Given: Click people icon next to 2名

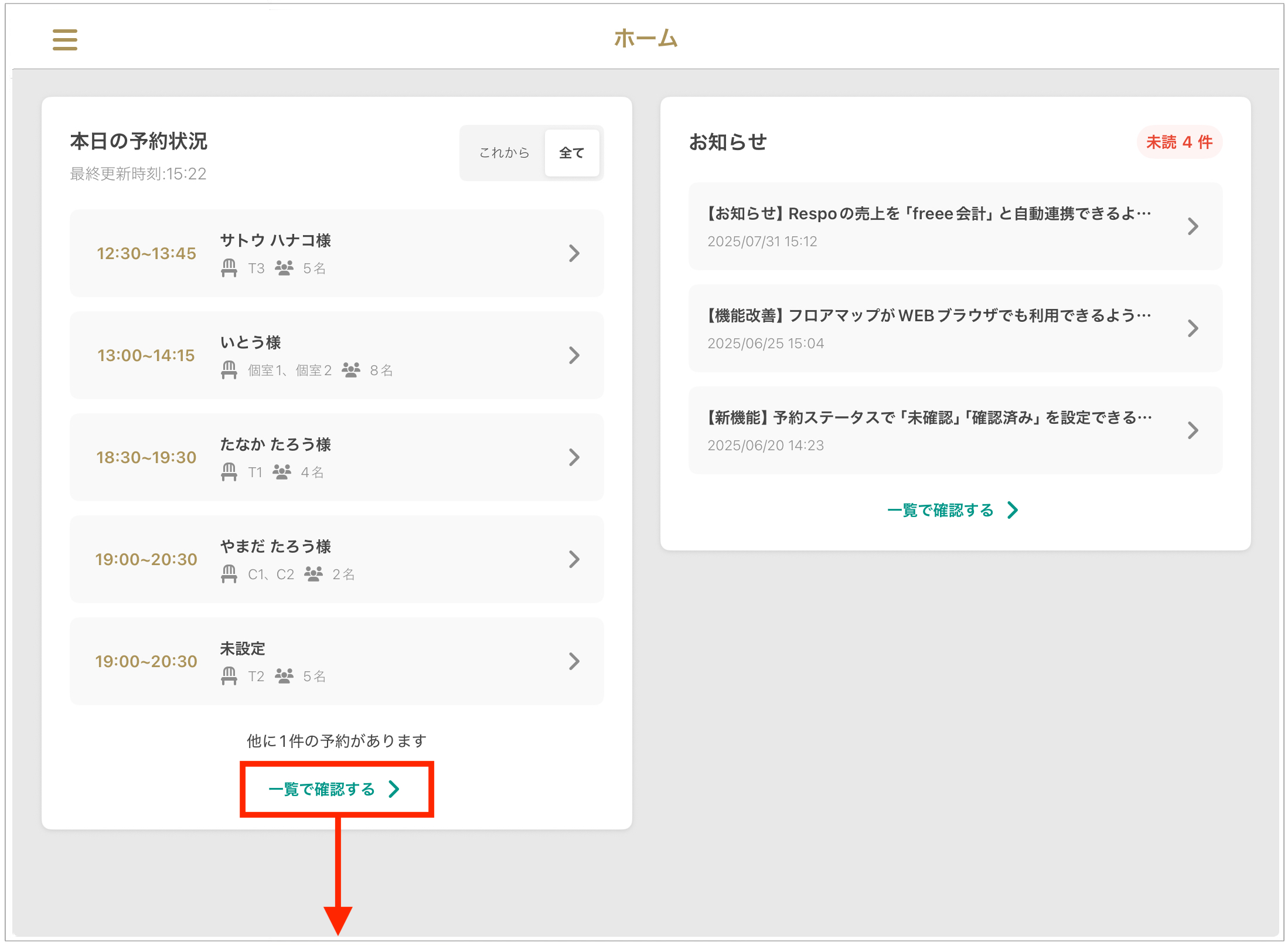Looking at the screenshot, I should pos(314,574).
